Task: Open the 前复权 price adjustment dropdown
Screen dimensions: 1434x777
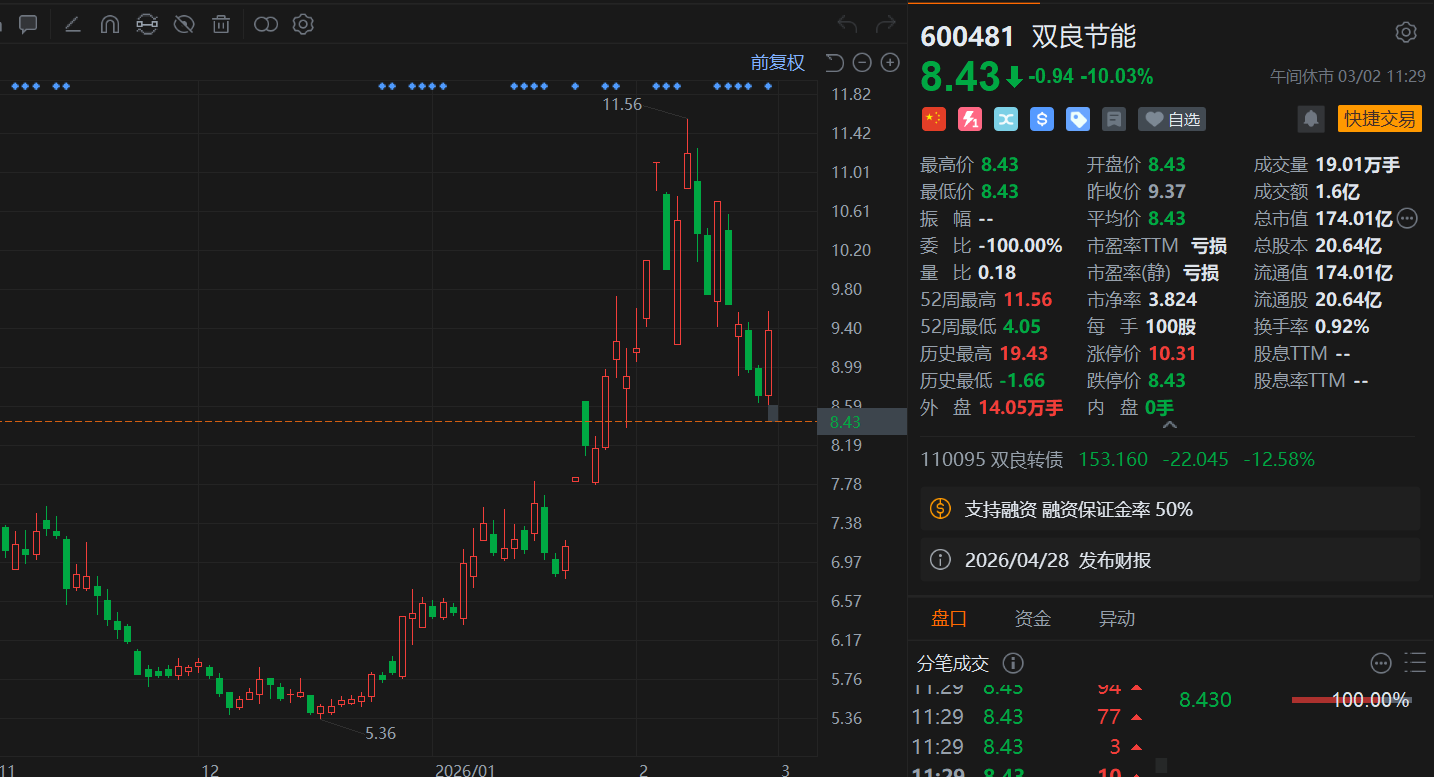Action: tap(778, 63)
